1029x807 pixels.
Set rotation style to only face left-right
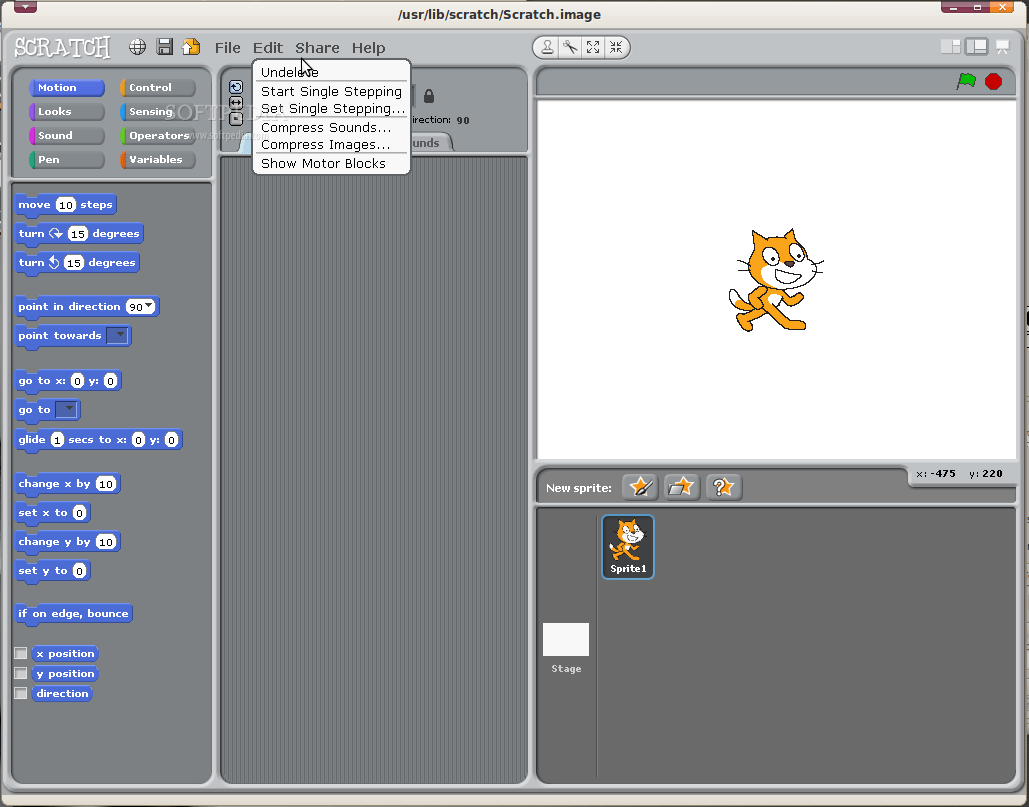(x=236, y=102)
